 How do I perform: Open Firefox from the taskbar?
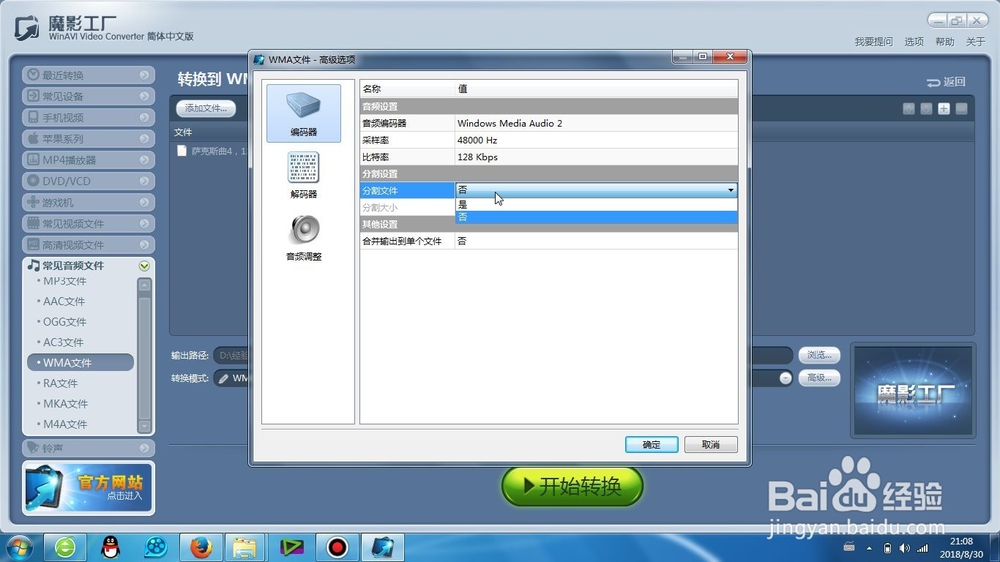[201, 547]
